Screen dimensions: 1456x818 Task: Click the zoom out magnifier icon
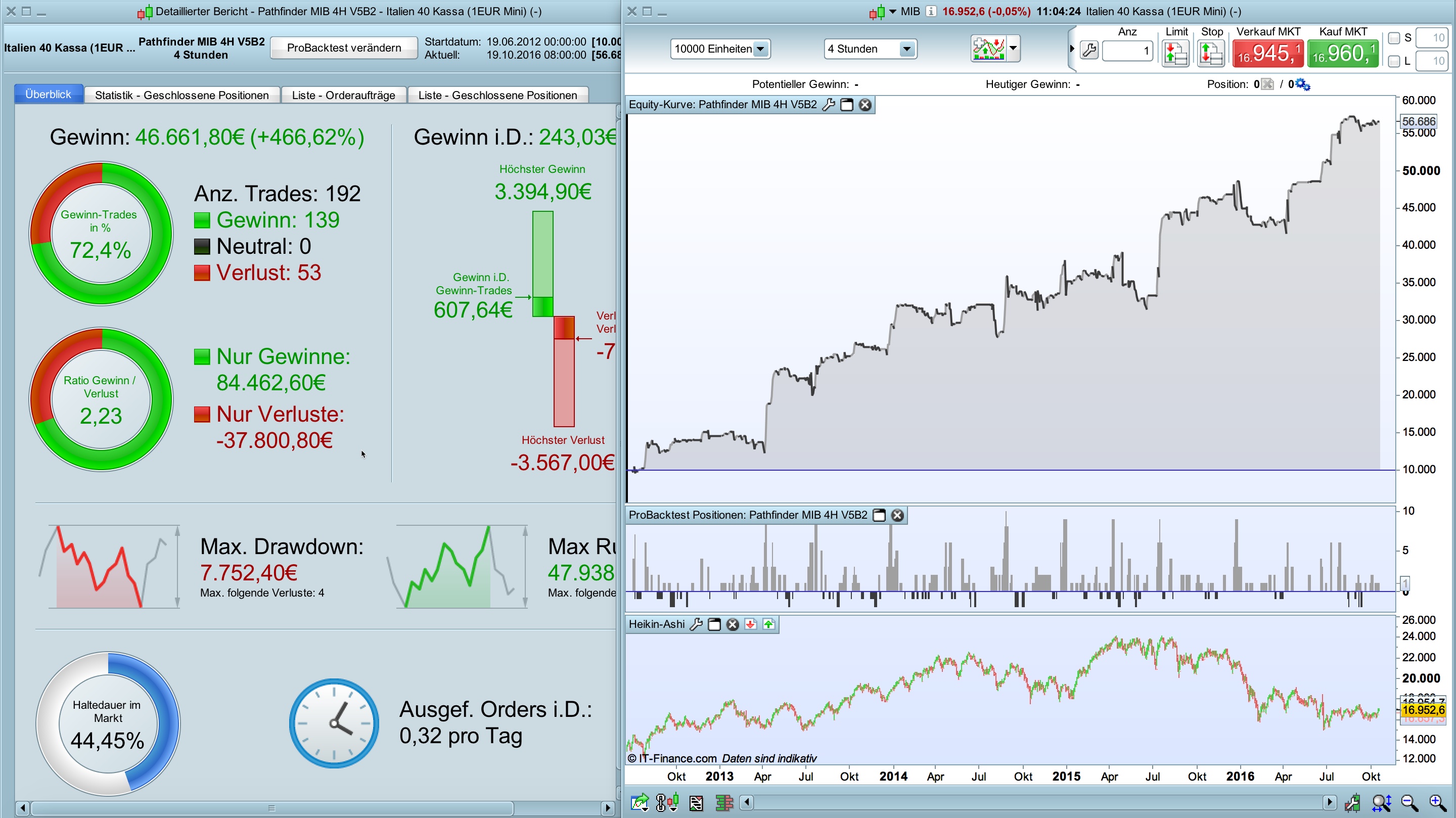pyautogui.click(x=1409, y=802)
